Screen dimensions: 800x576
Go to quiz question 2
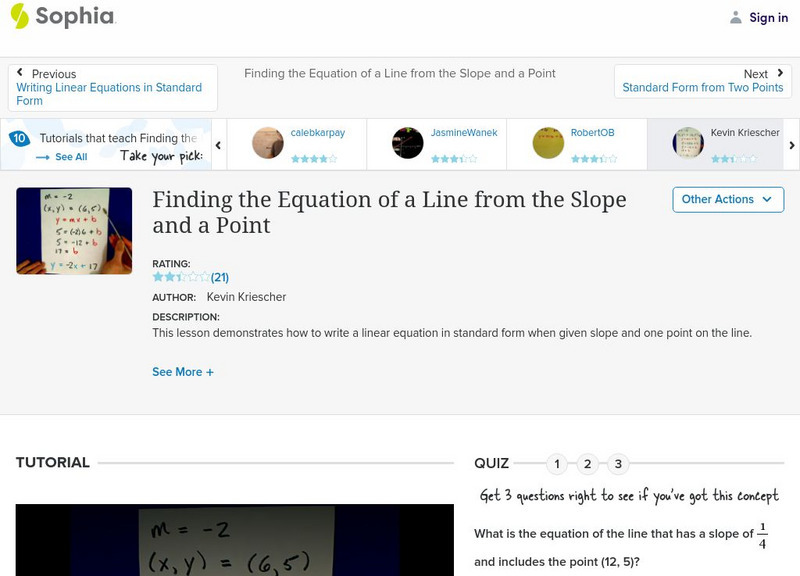coord(588,464)
